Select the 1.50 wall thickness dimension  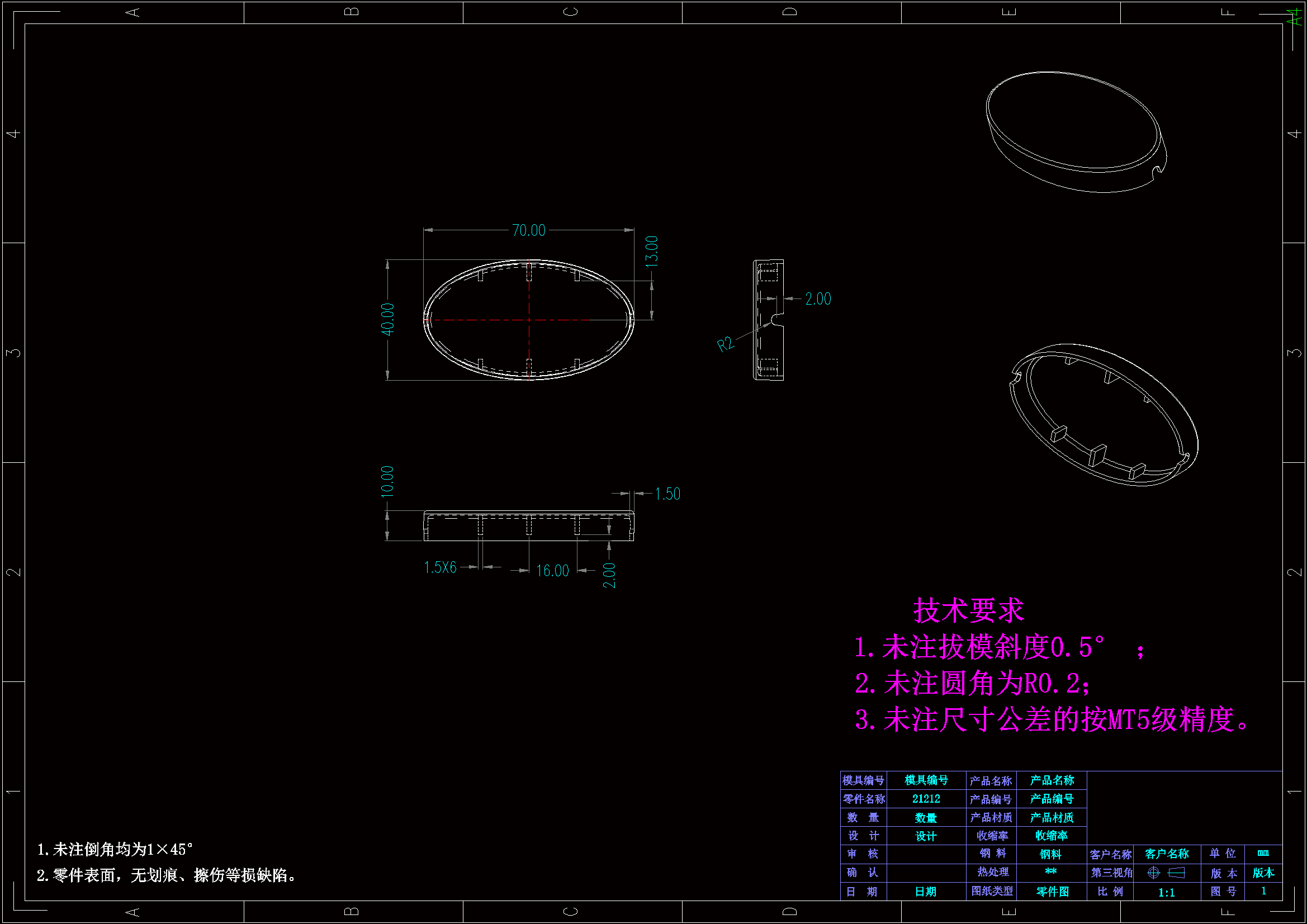[667, 494]
